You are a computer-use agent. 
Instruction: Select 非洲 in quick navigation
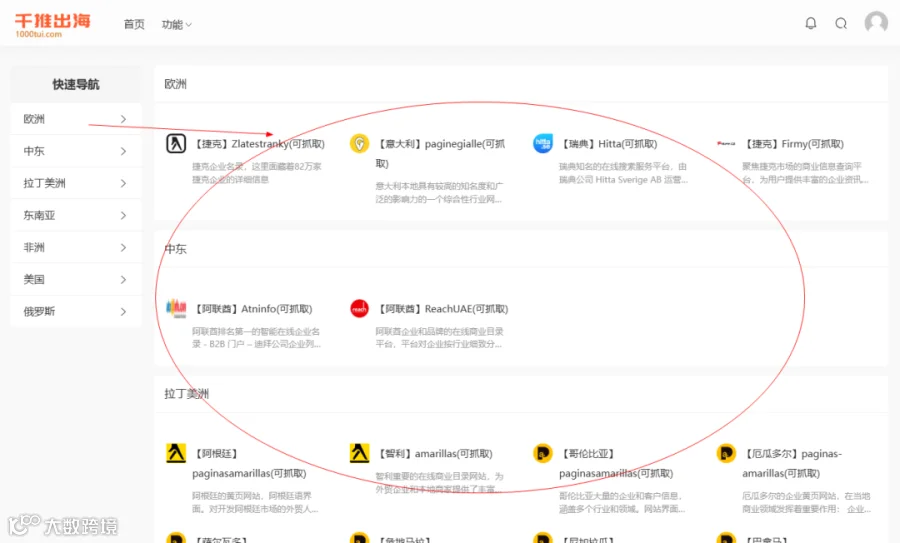(76, 247)
